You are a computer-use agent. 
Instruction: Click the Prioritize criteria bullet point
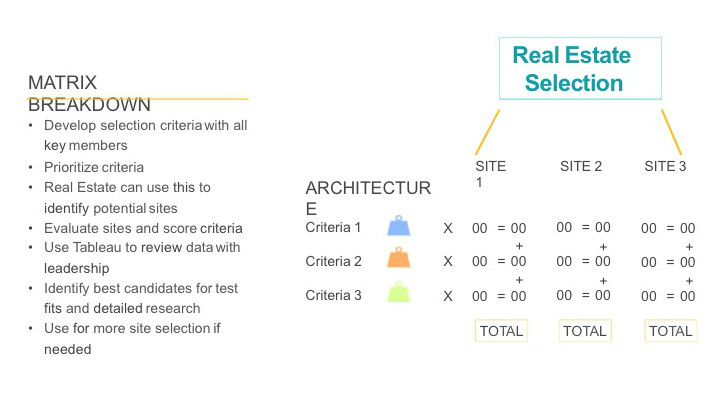tap(94, 167)
